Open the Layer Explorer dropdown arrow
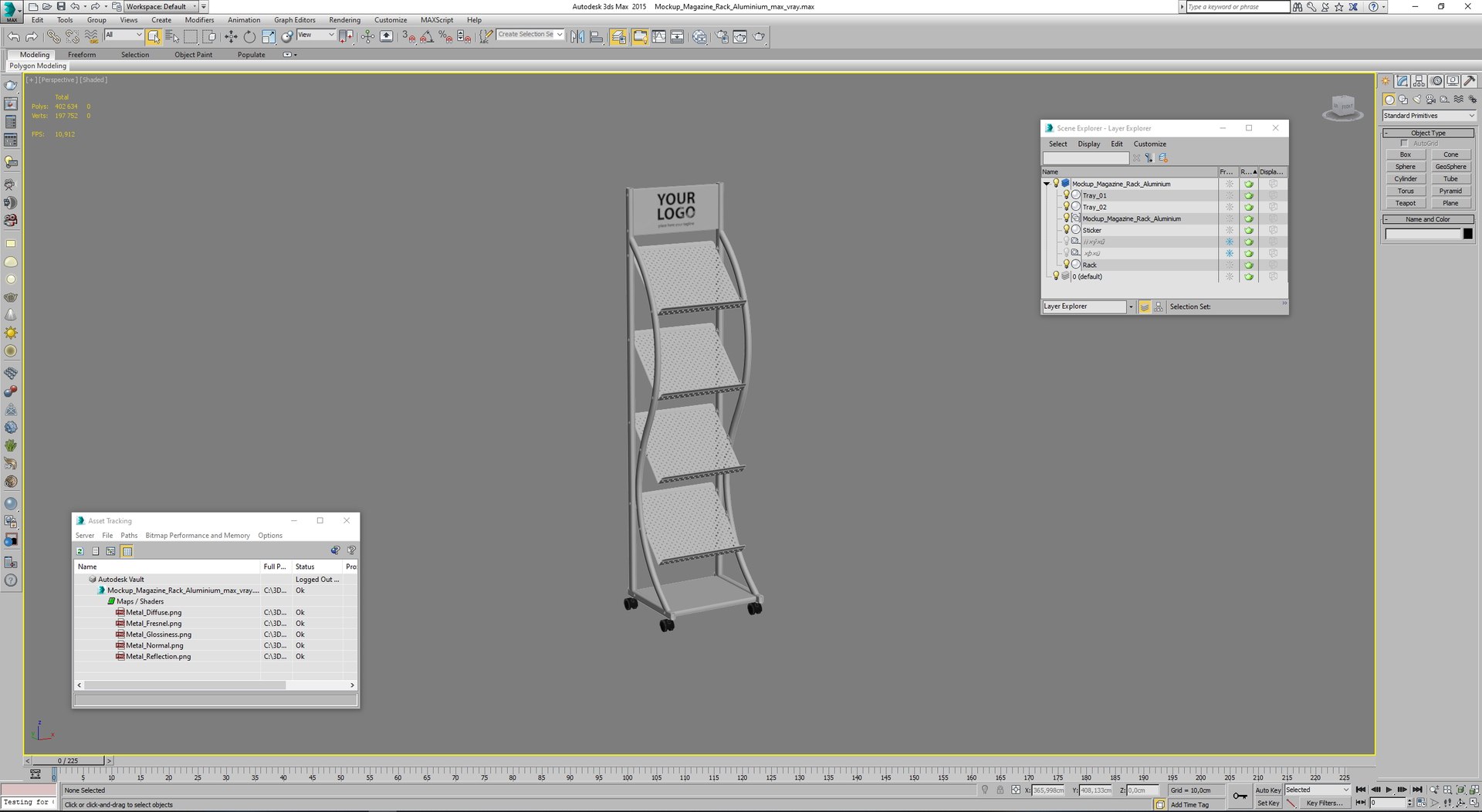This screenshot has height=812, width=1482. pyautogui.click(x=1131, y=306)
